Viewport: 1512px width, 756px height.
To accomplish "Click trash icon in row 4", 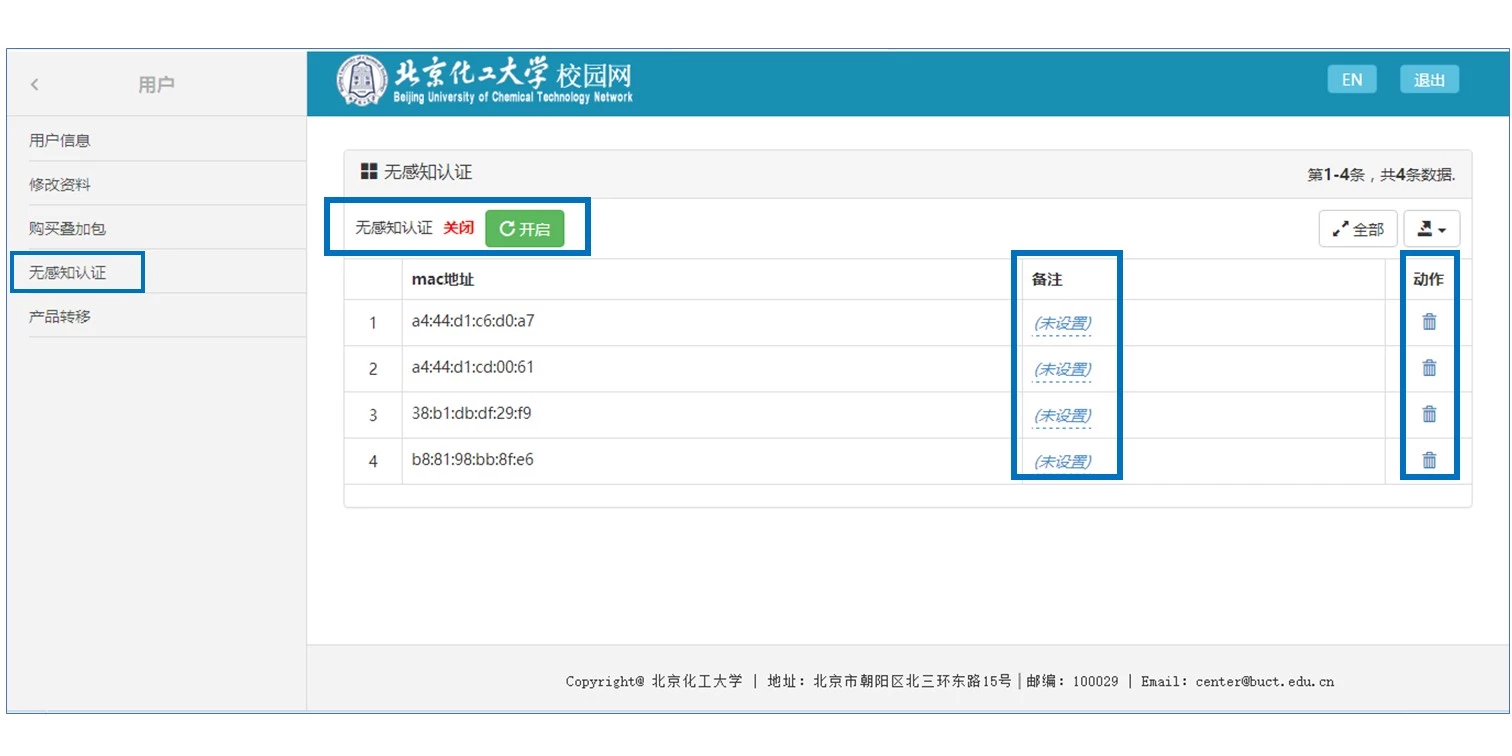I will click(x=1429, y=460).
